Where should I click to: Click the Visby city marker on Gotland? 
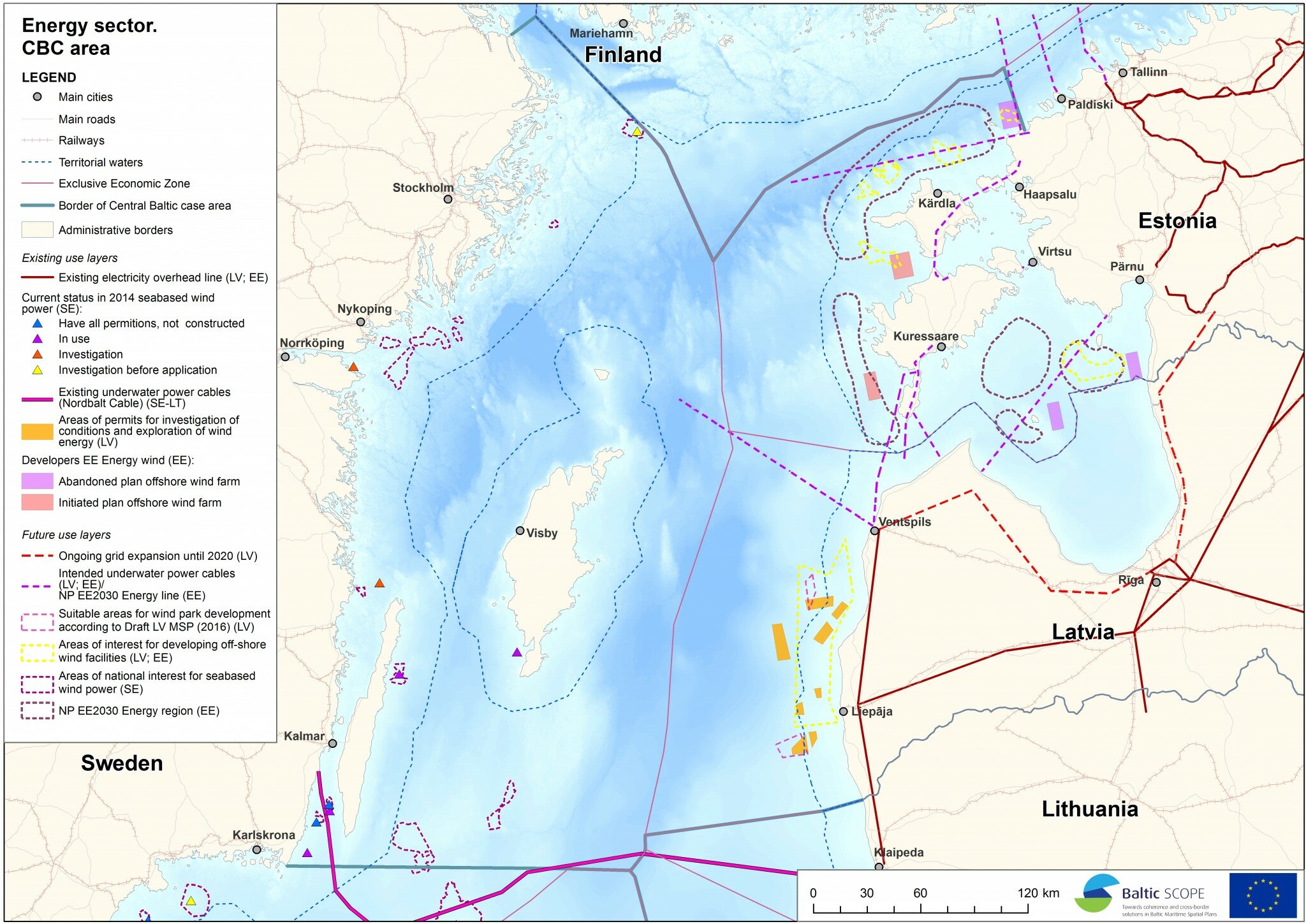click(520, 531)
